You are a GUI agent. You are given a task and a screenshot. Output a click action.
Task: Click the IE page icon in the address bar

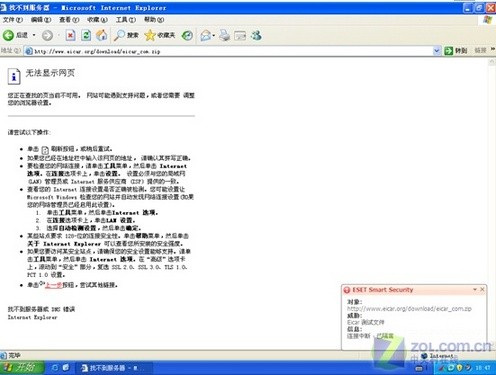29,51
